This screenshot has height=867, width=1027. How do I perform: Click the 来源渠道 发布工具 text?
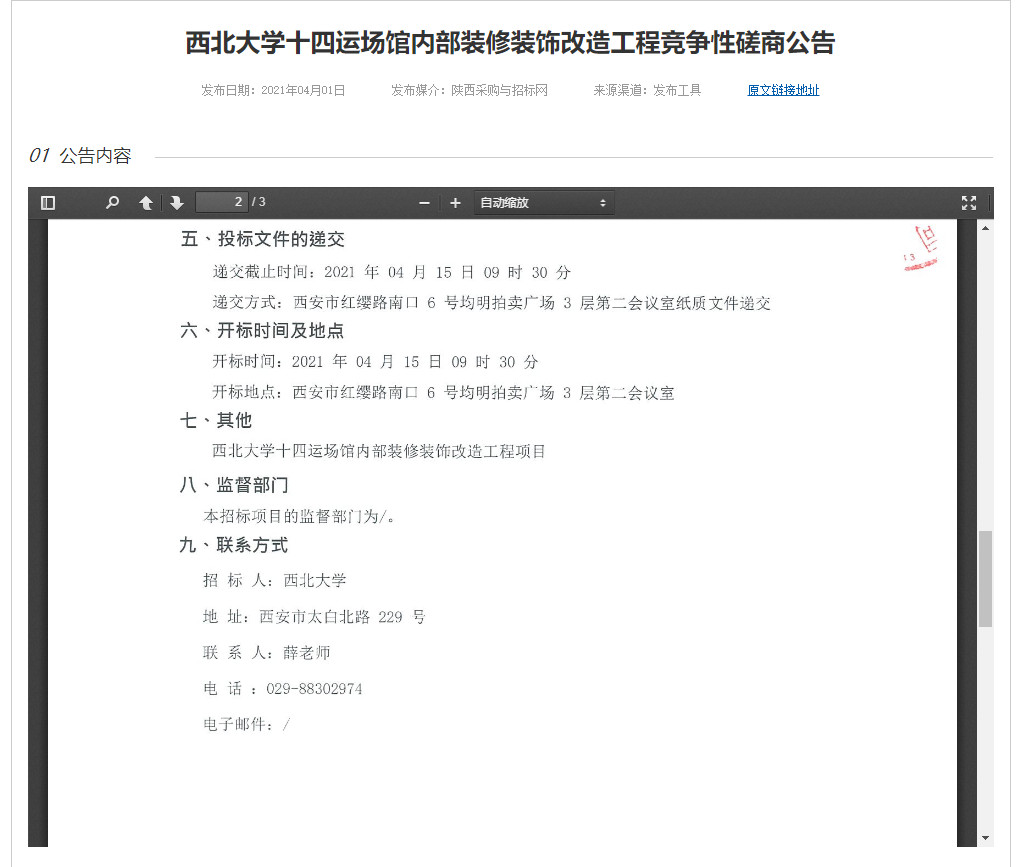pyautogui.click(x=647, y=90)
